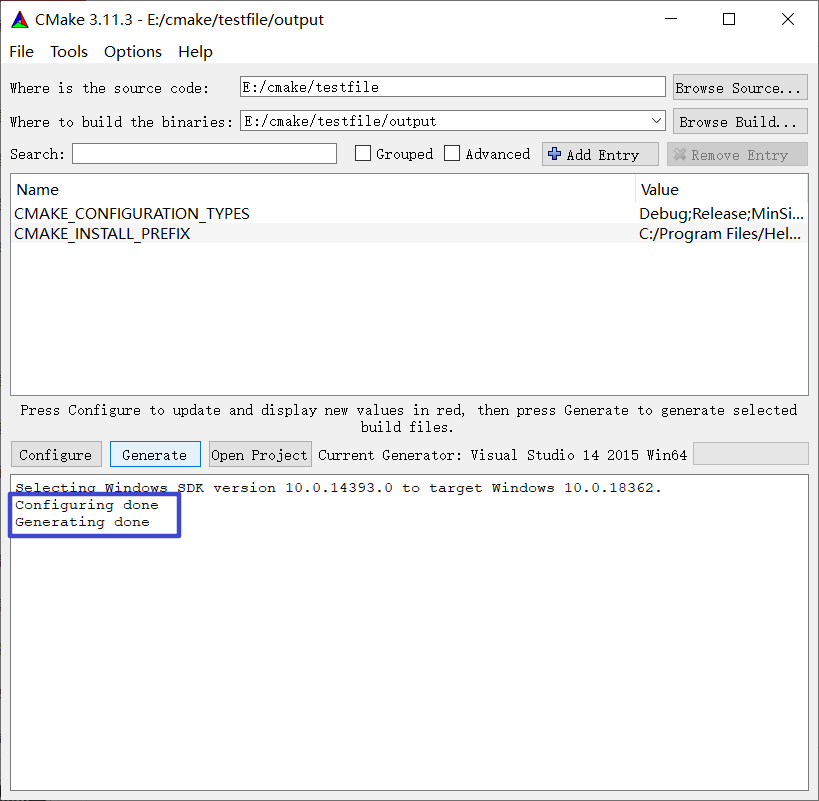
Task: Maximize the CMake window
Action: (729, 19)
